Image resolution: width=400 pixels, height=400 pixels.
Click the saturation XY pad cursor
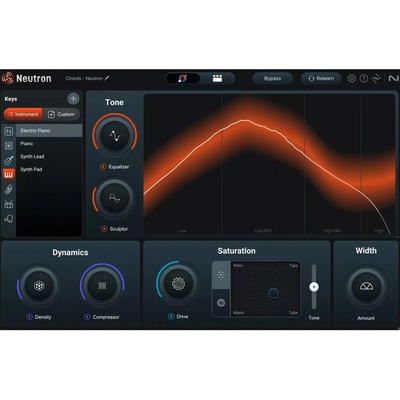273,293
